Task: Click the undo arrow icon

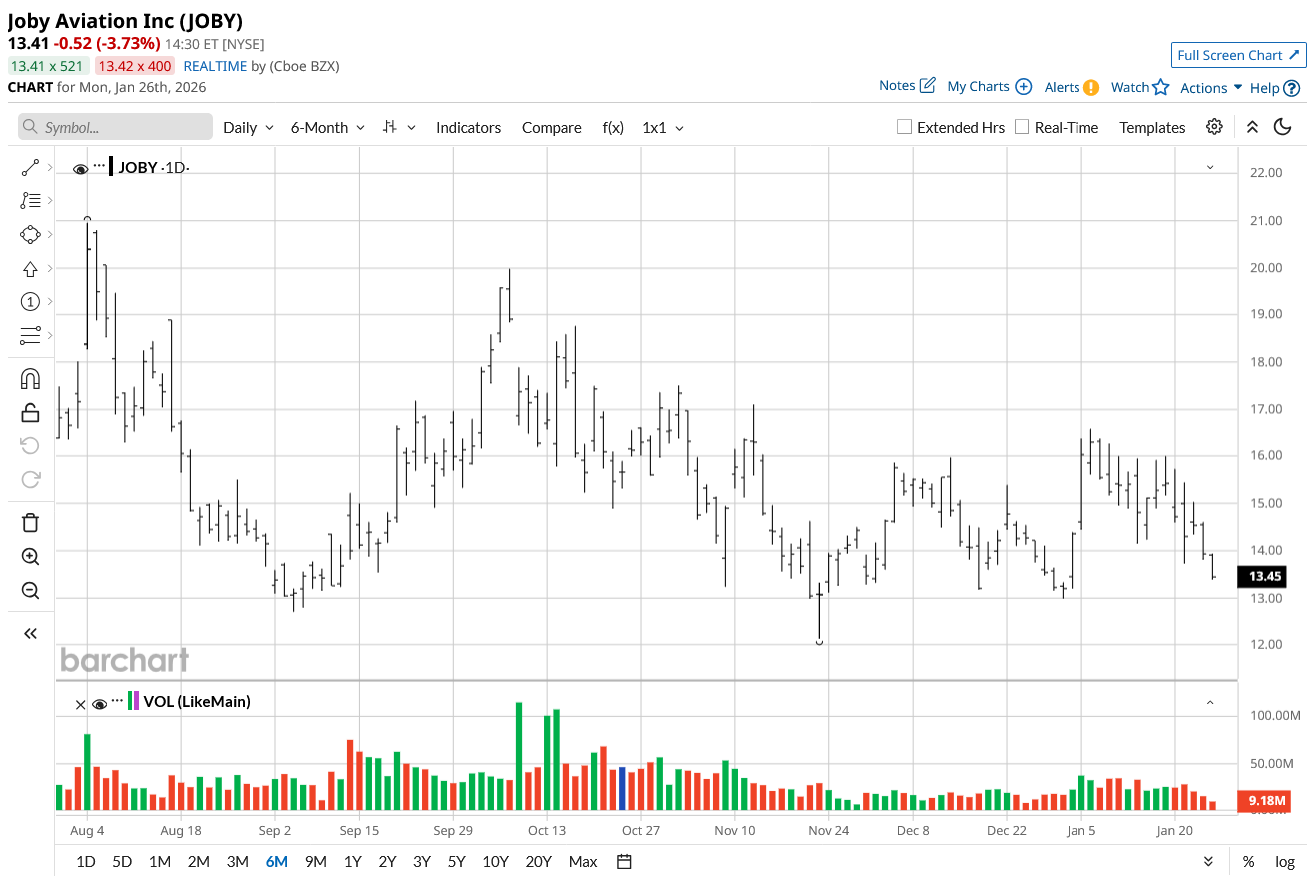Action: 30,445
